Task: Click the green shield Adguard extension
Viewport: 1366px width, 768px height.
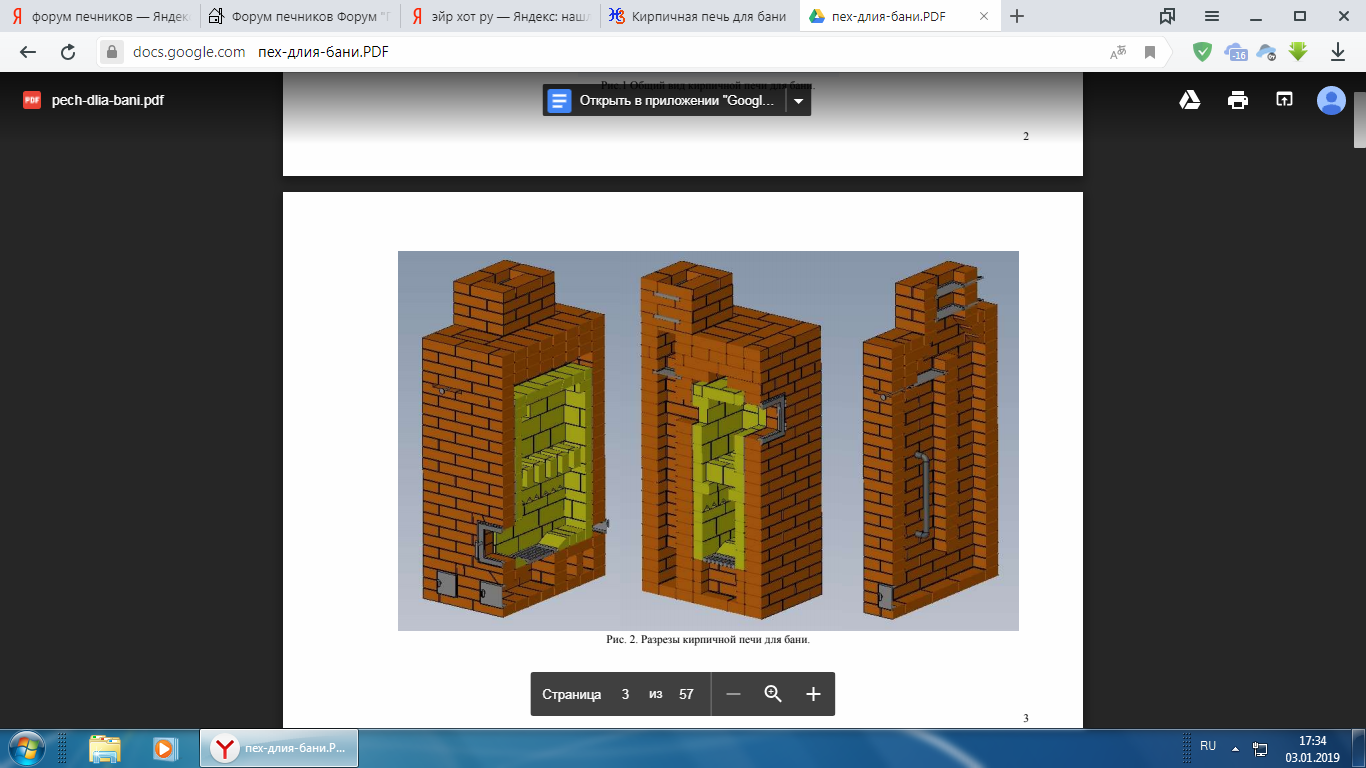Action: (1202, 52)
